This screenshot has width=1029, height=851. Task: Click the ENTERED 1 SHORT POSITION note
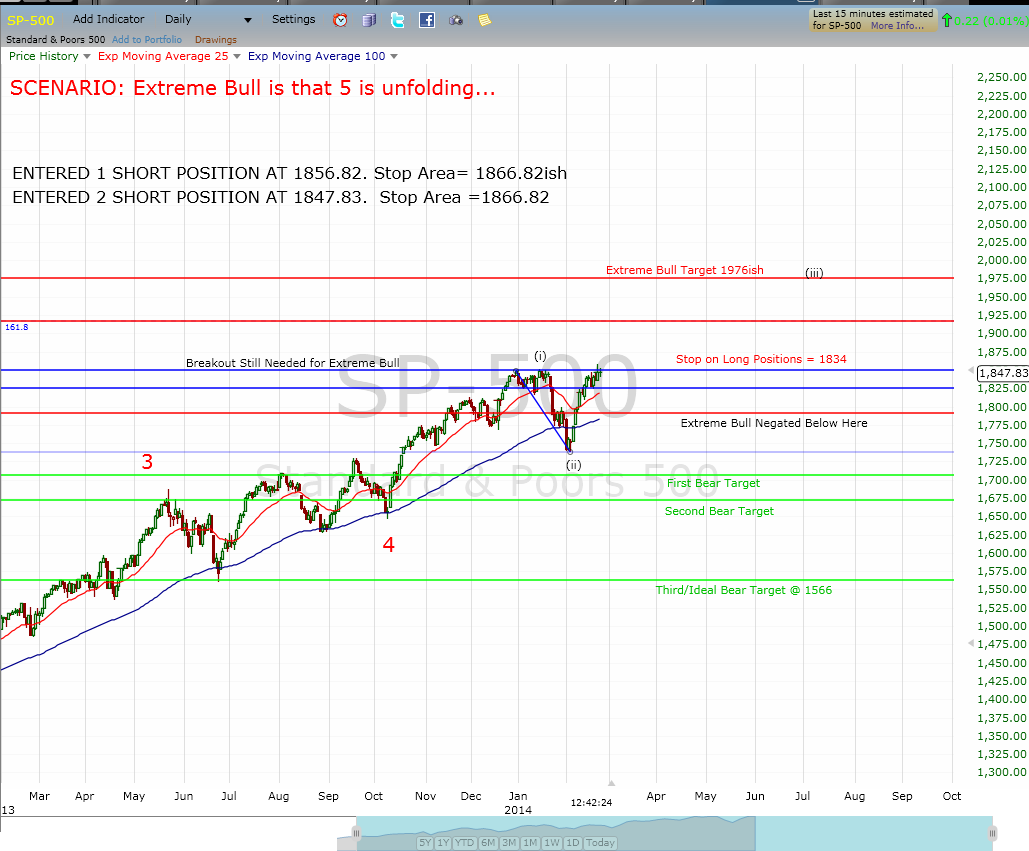289,173
